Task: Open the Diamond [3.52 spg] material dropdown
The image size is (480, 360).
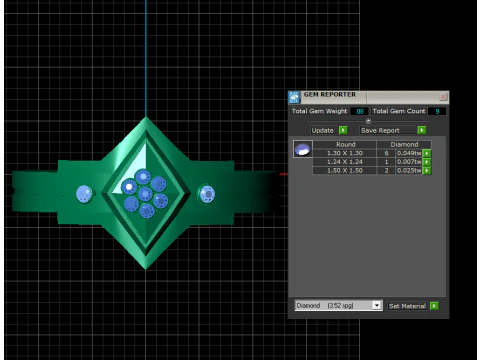Action: [x=338, y=305]
